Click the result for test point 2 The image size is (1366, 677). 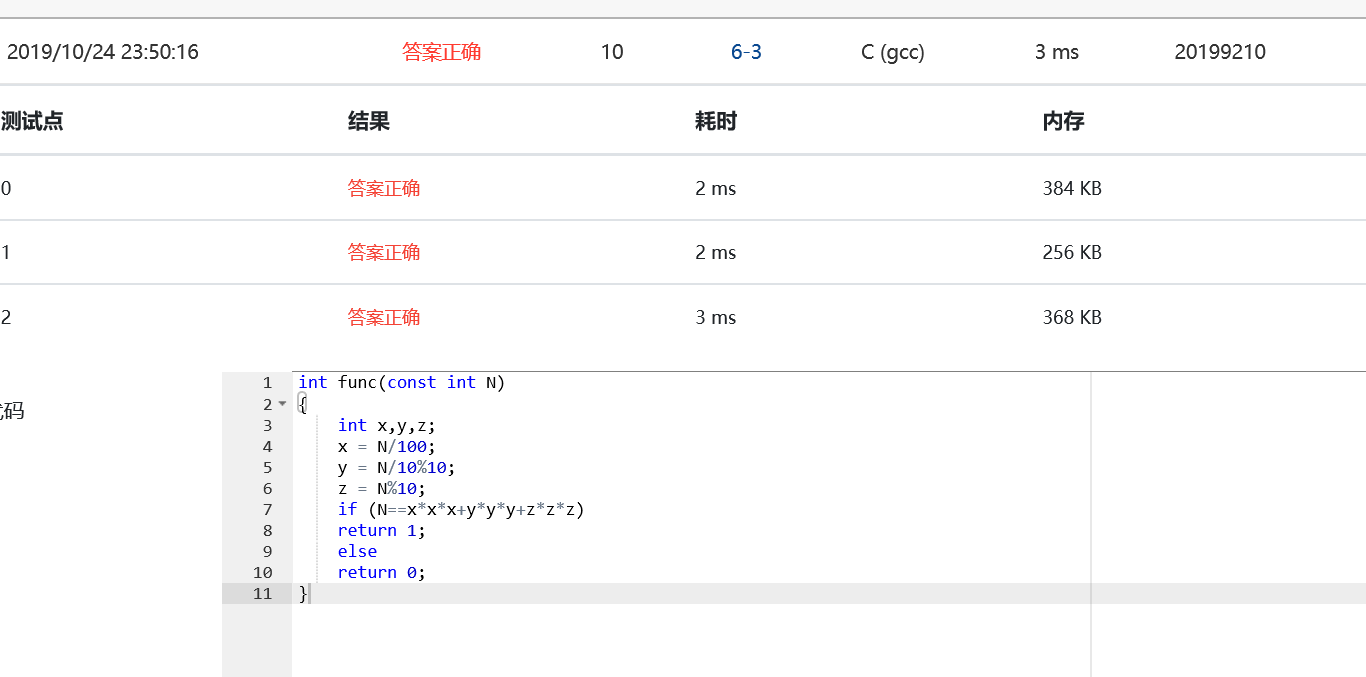point(383,317)
